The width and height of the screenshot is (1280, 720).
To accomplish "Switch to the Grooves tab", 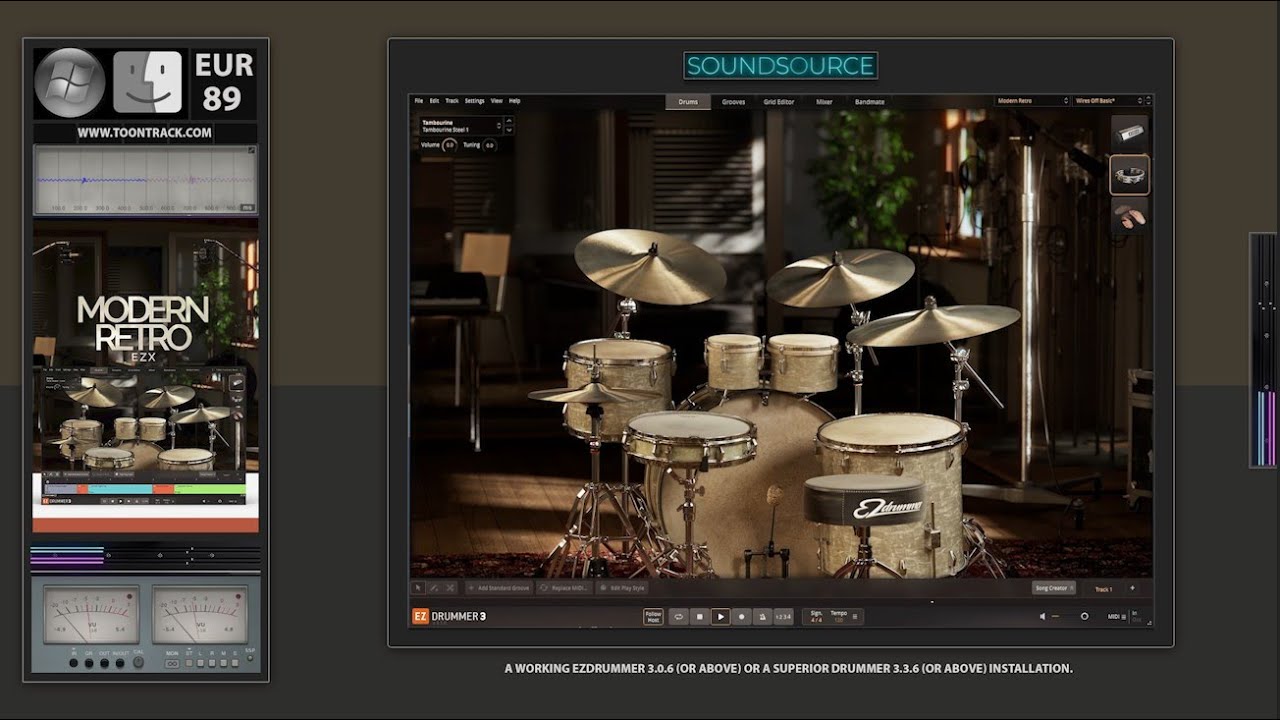I will coord(733,102).
